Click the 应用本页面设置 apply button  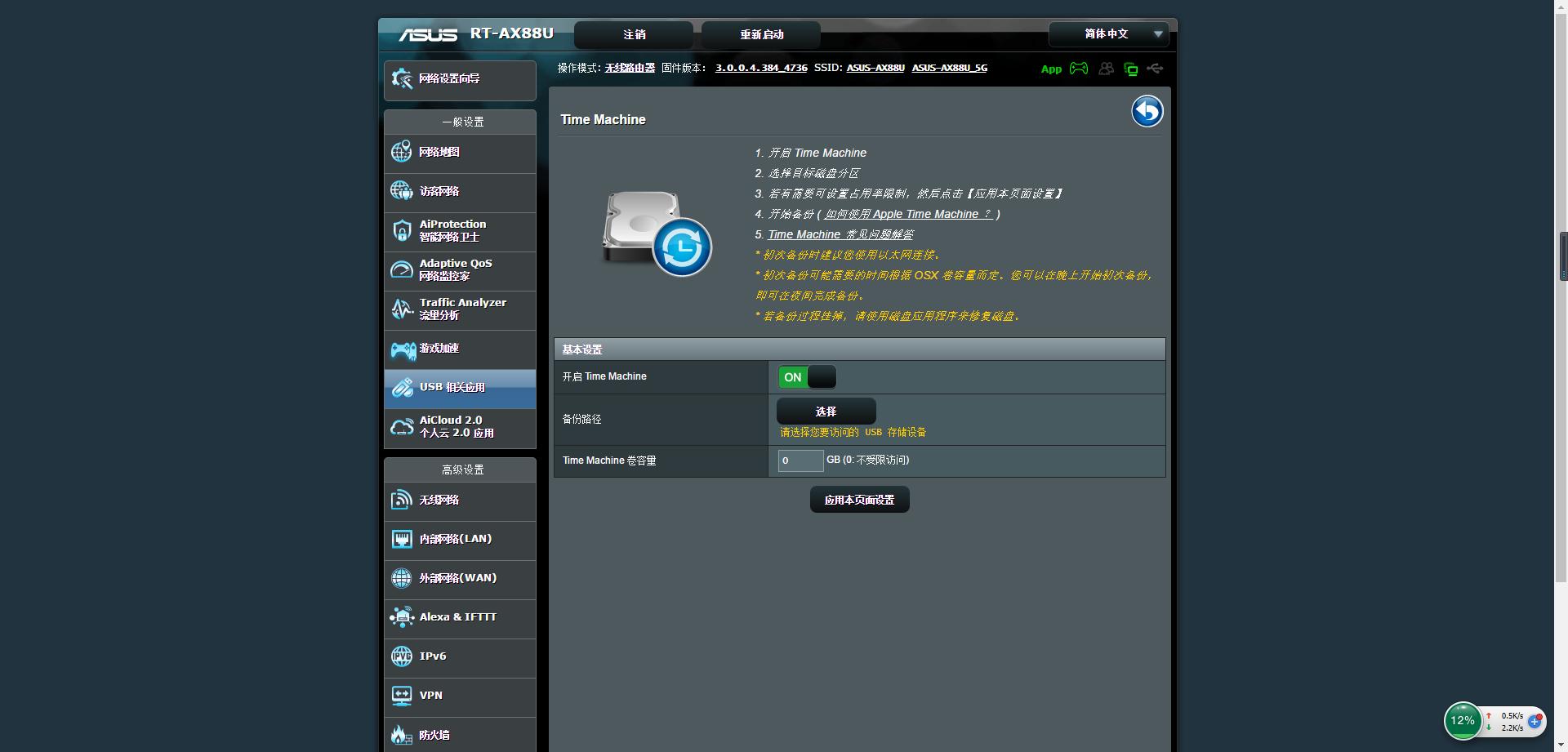[859, 500]
